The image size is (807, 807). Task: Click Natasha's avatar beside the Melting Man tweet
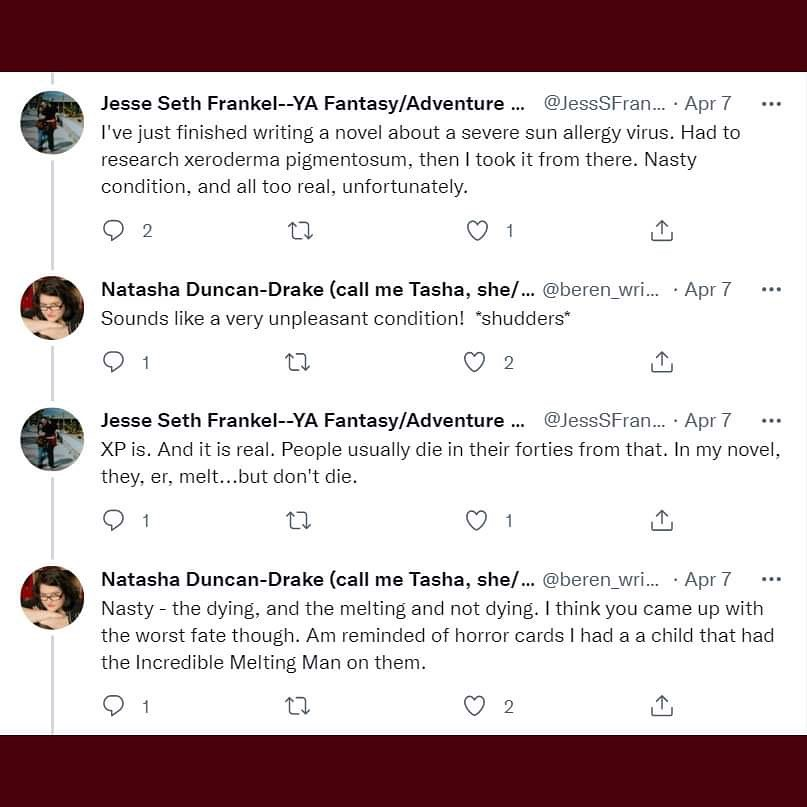[52, 597]
